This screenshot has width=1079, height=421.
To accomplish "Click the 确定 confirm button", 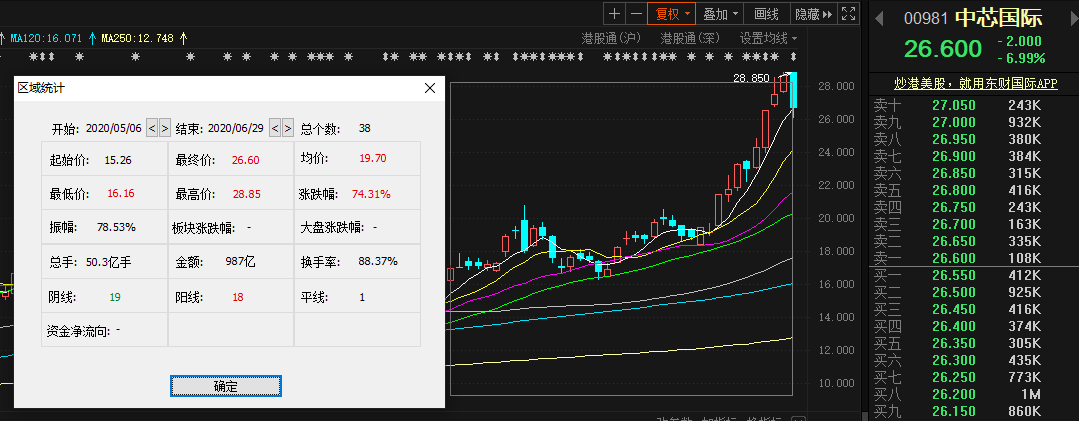I will [x=226, y=386].
